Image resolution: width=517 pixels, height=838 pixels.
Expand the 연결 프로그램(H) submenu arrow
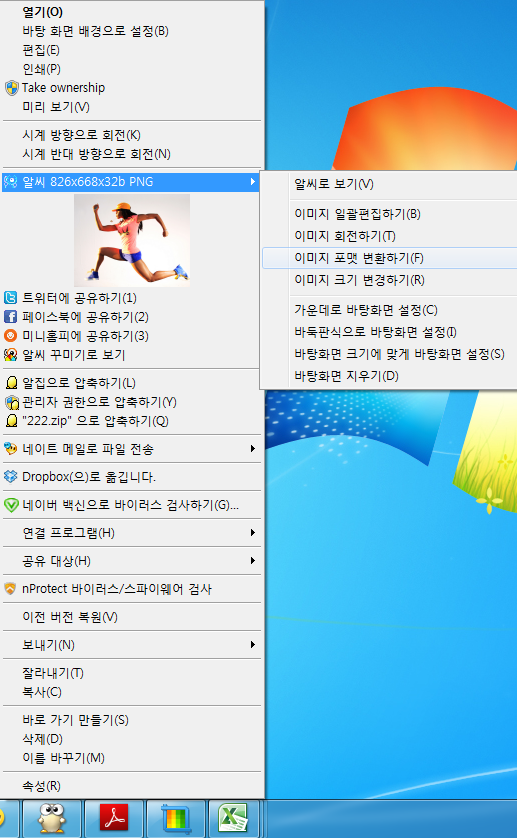(252, 533)
